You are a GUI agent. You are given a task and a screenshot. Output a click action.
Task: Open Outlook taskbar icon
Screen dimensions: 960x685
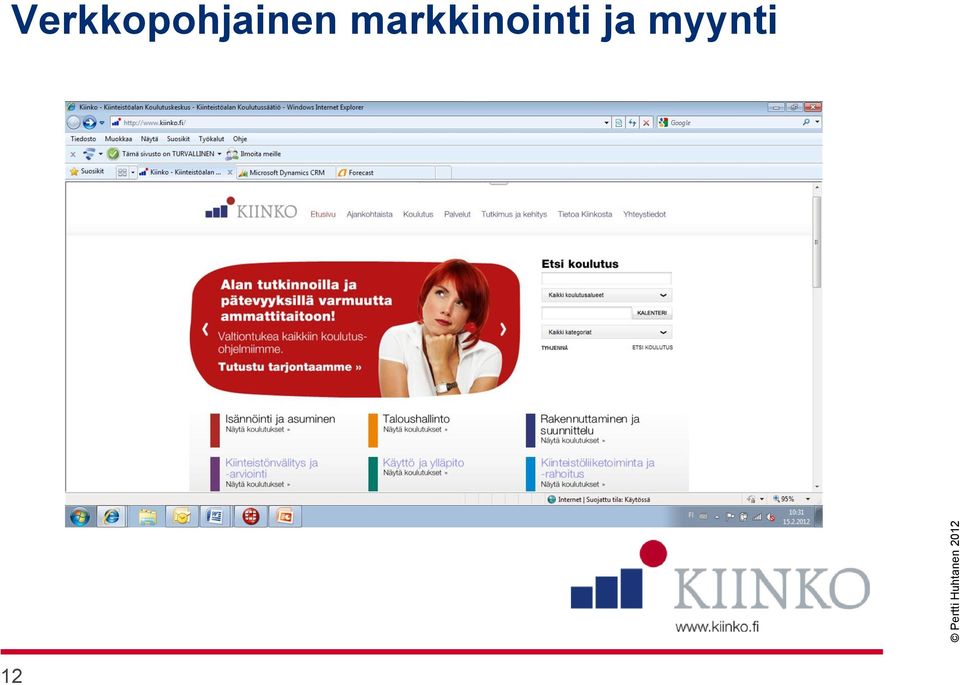point(181,517)
